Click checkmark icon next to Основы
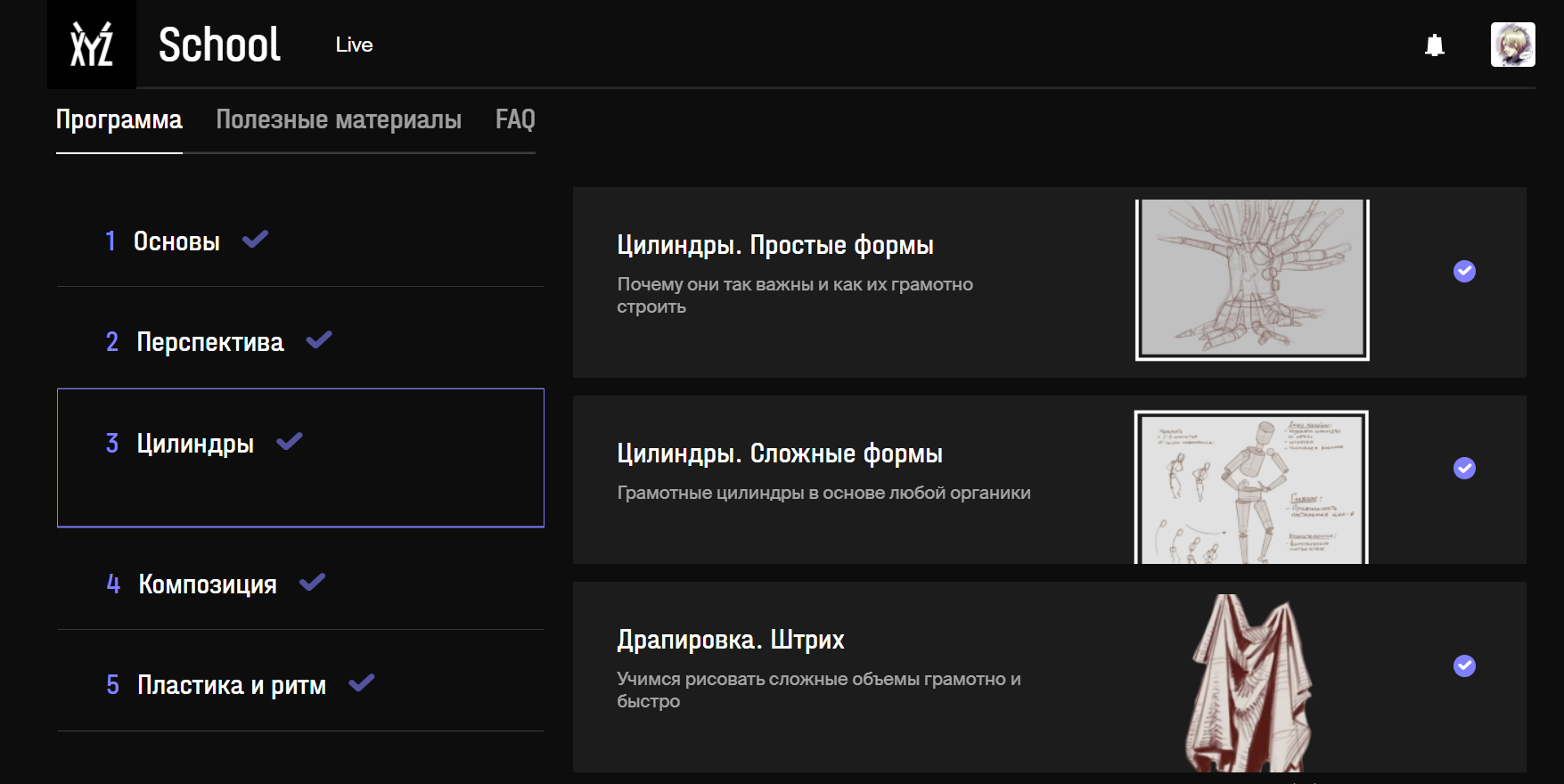1564x784 pixels. tap(256, 239)
